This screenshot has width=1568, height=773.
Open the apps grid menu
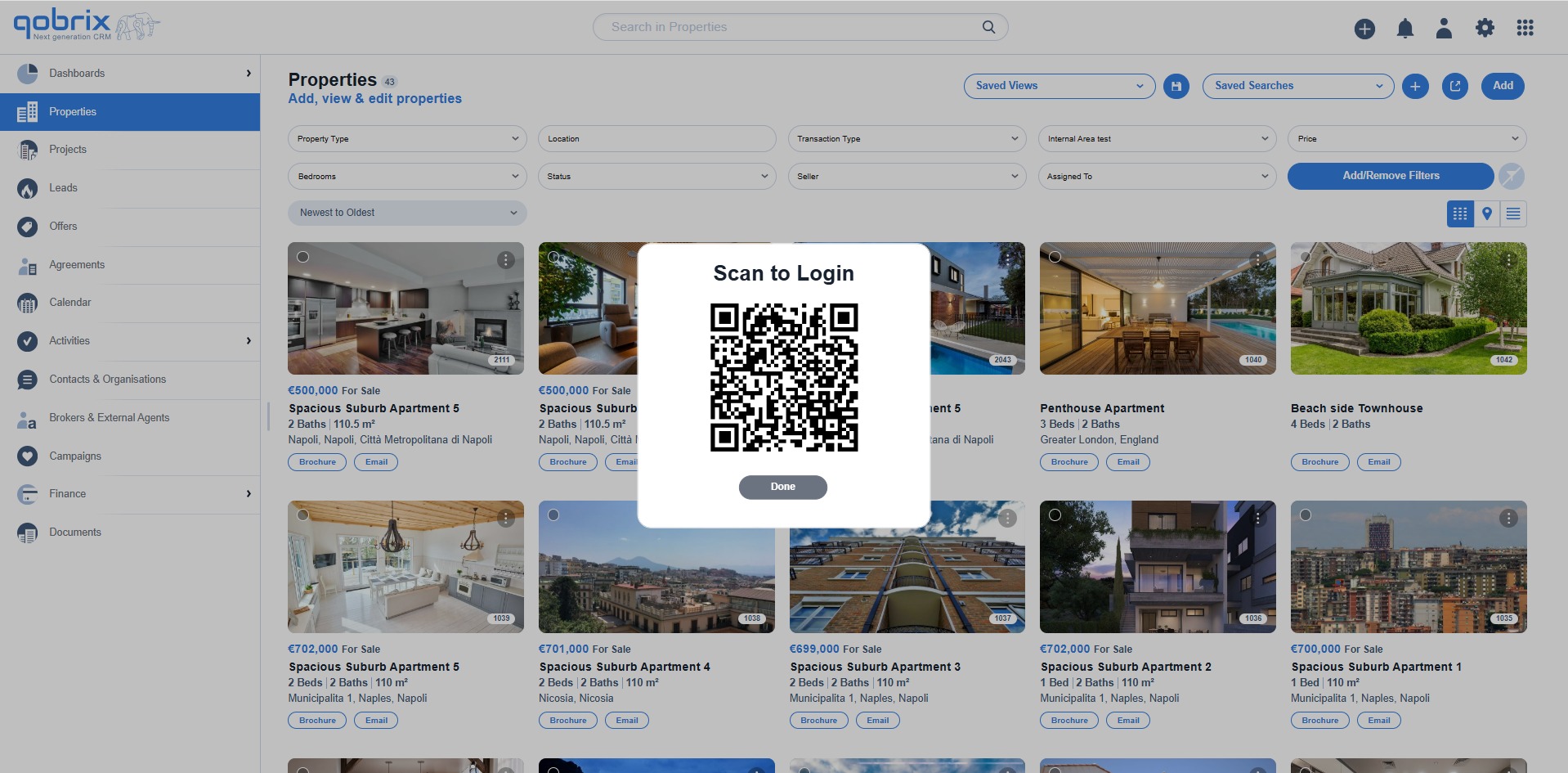click(x=1525, y=28)
